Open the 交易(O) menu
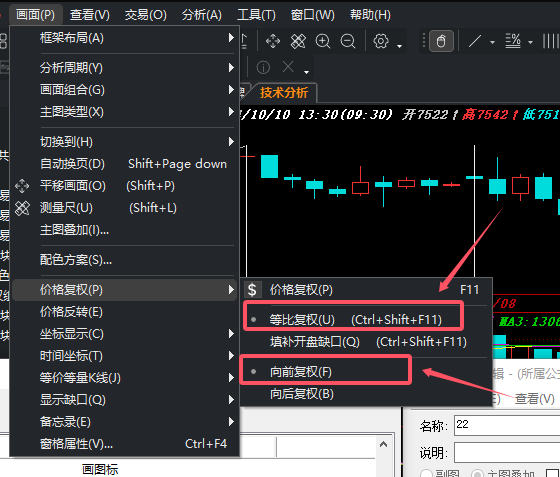560x477 pixels. 145,15
